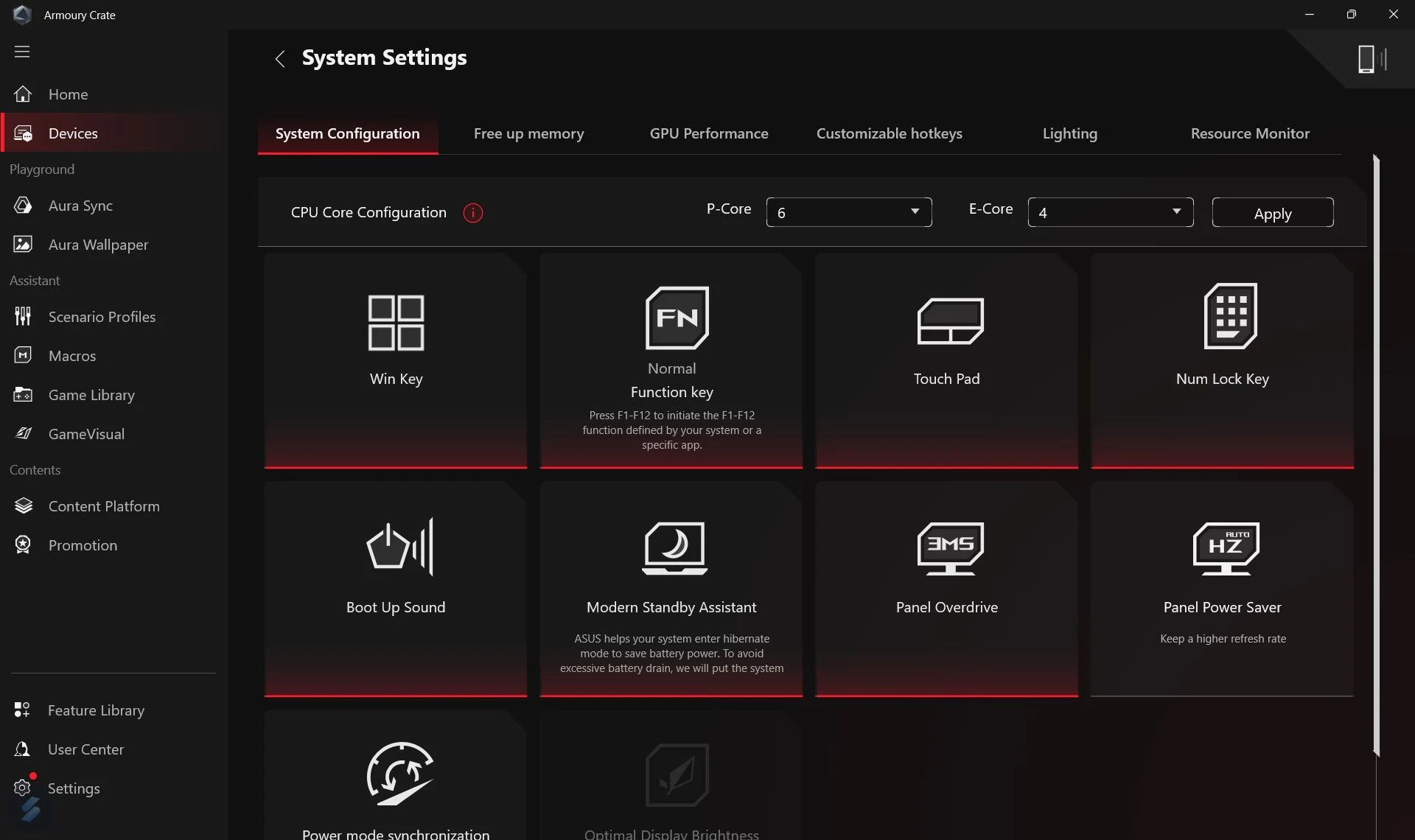The width and height of the screenshot is (1415, 840).
Task: Switch to GPU Performance tab
Action: (x=709, y=134)
